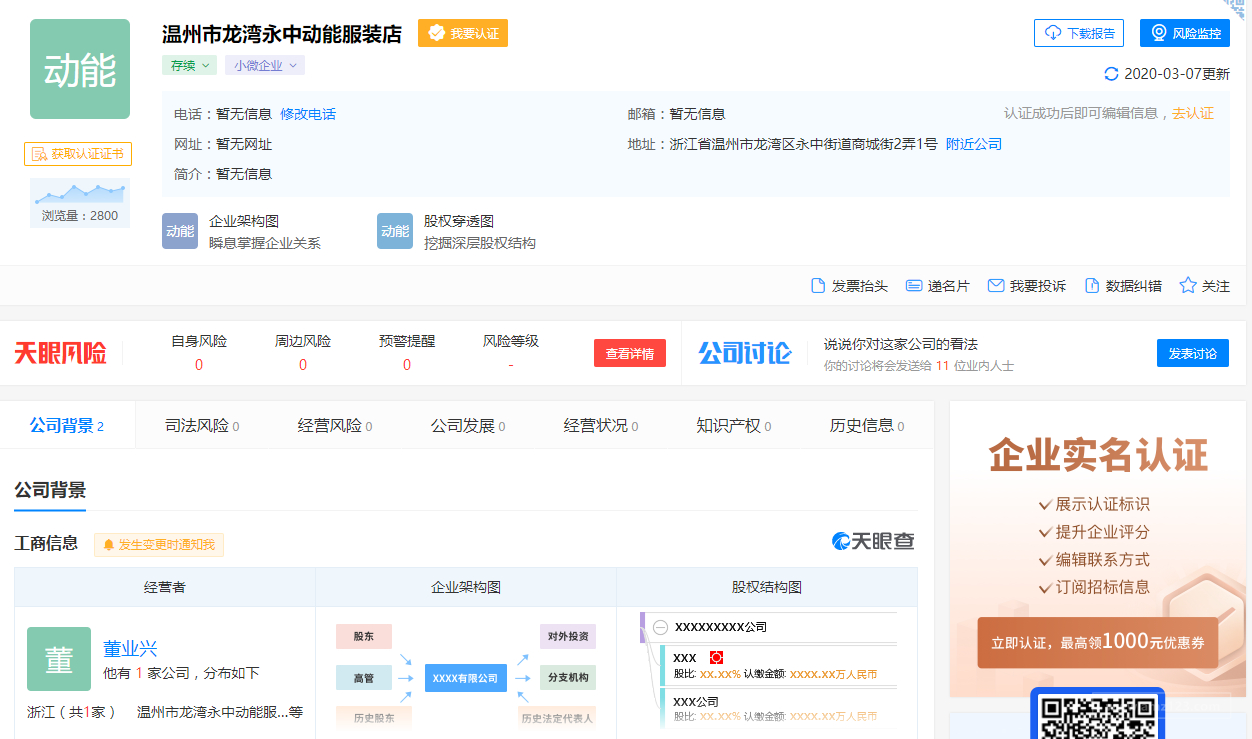Click the invoice header (发票抬头) icon
Viewport: 1252px width, 739px height.
(818, 286)
